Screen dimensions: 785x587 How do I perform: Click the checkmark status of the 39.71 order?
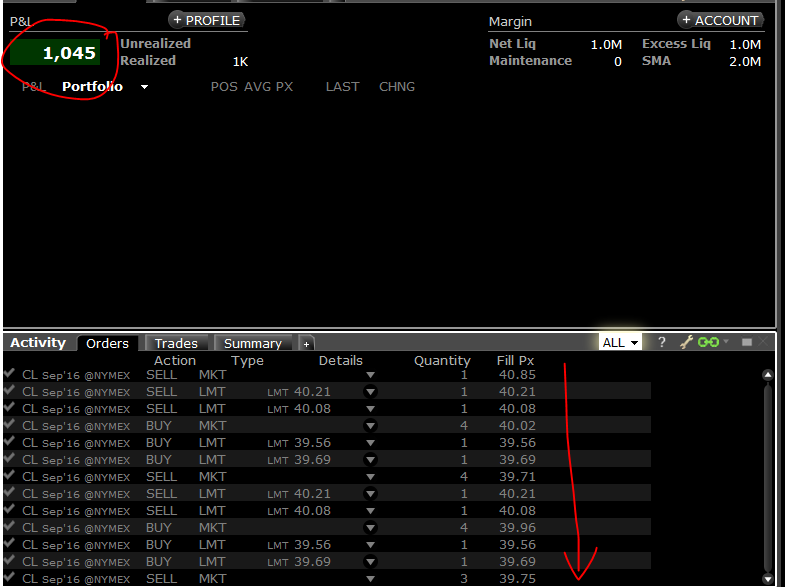(9, 475)
